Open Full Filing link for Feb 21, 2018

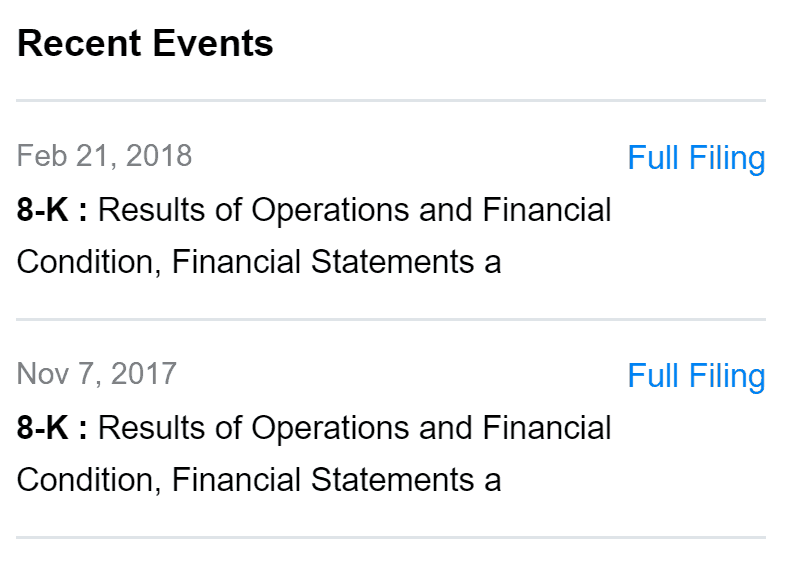coord(696,158)
